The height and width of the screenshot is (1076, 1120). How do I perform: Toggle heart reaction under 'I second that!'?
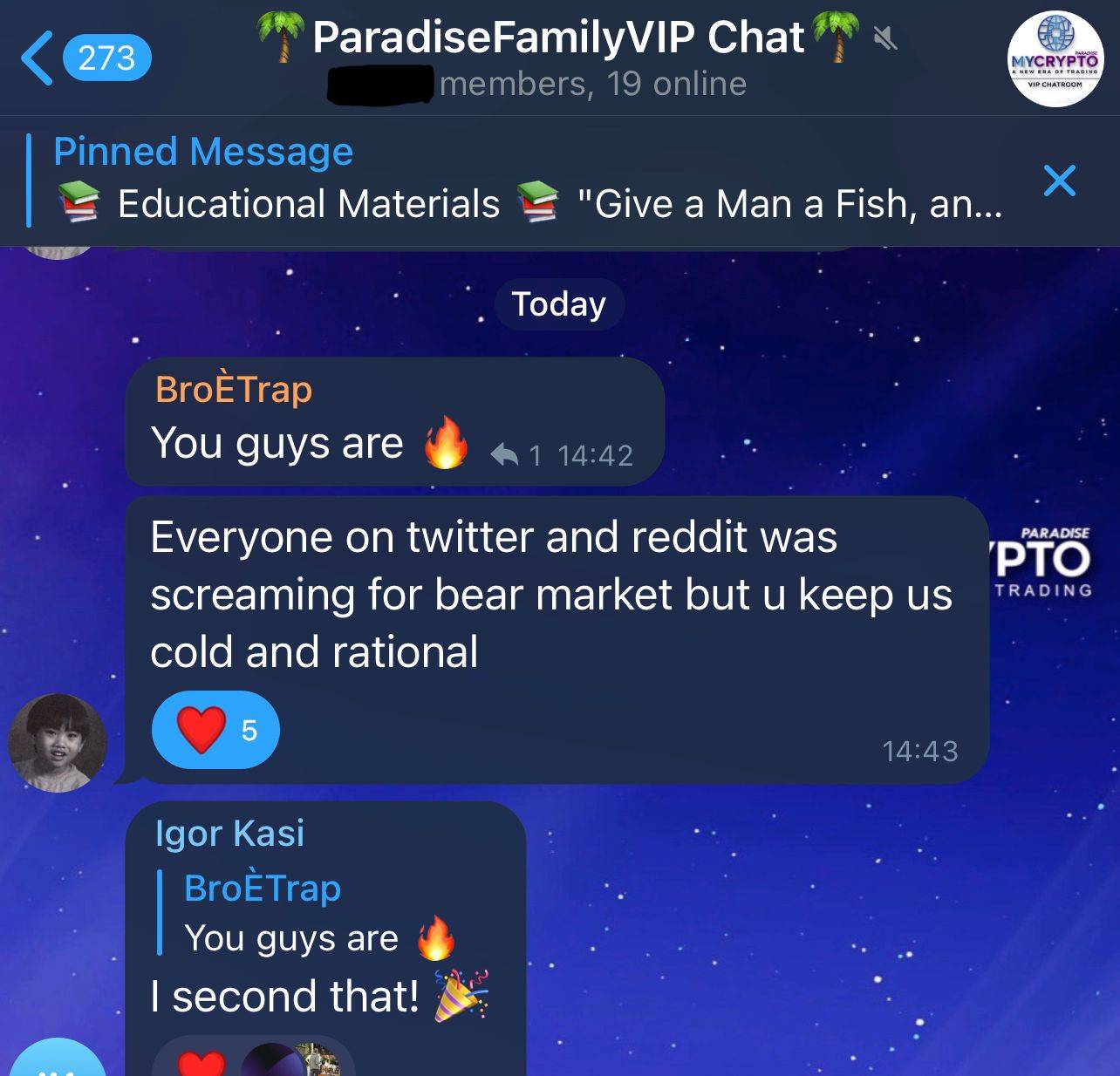pyautogui.click(x=201, y=1061)
